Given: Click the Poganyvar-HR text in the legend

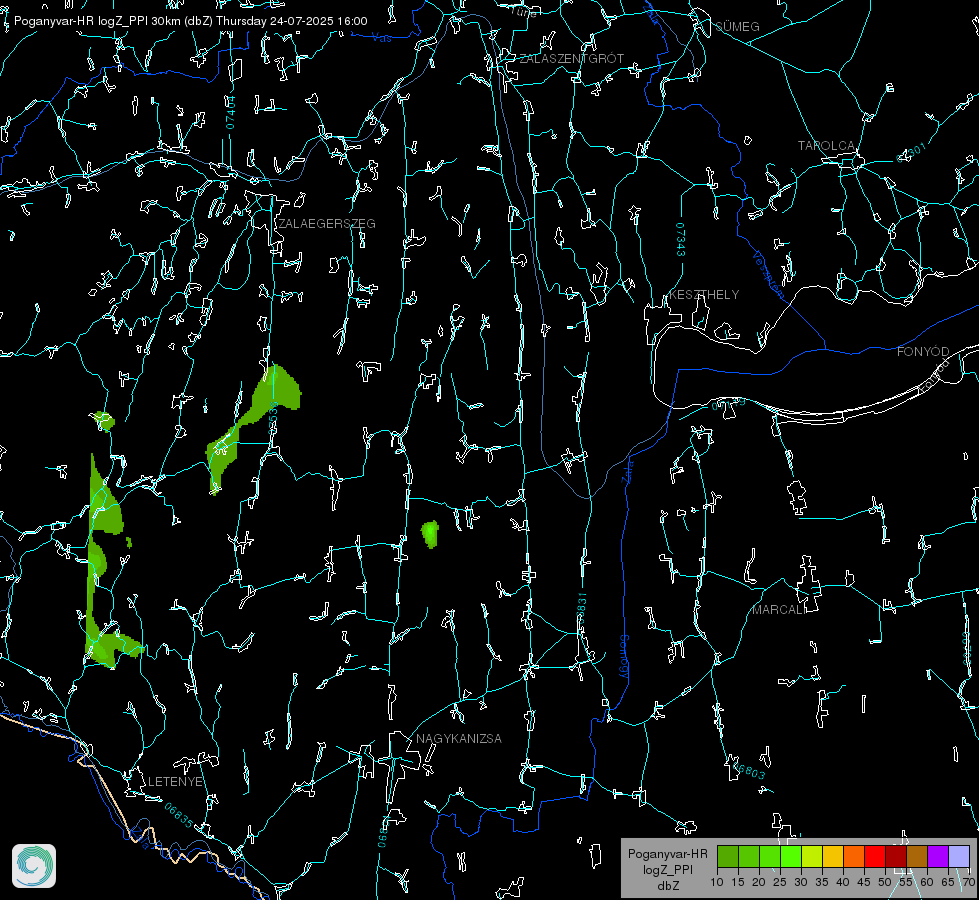Looking at the screenshot, I should click(x=667, y=854).
